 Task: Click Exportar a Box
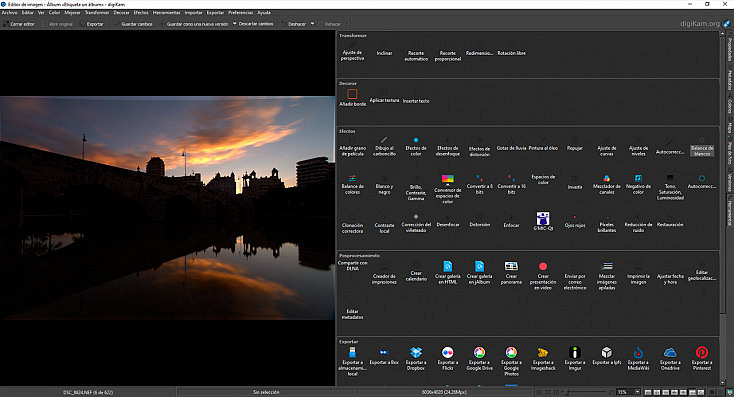384,356
